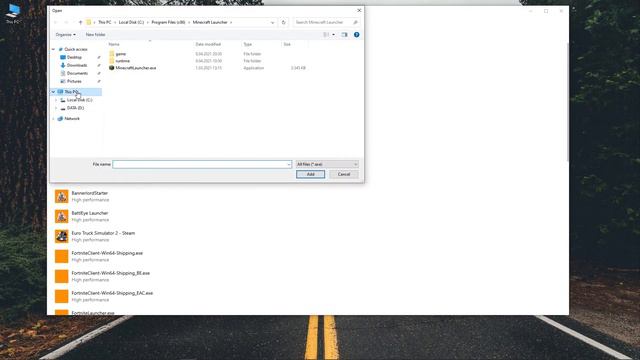Select Network in navigation pane
Screen dimensions: 640x360
pos(72,119)
